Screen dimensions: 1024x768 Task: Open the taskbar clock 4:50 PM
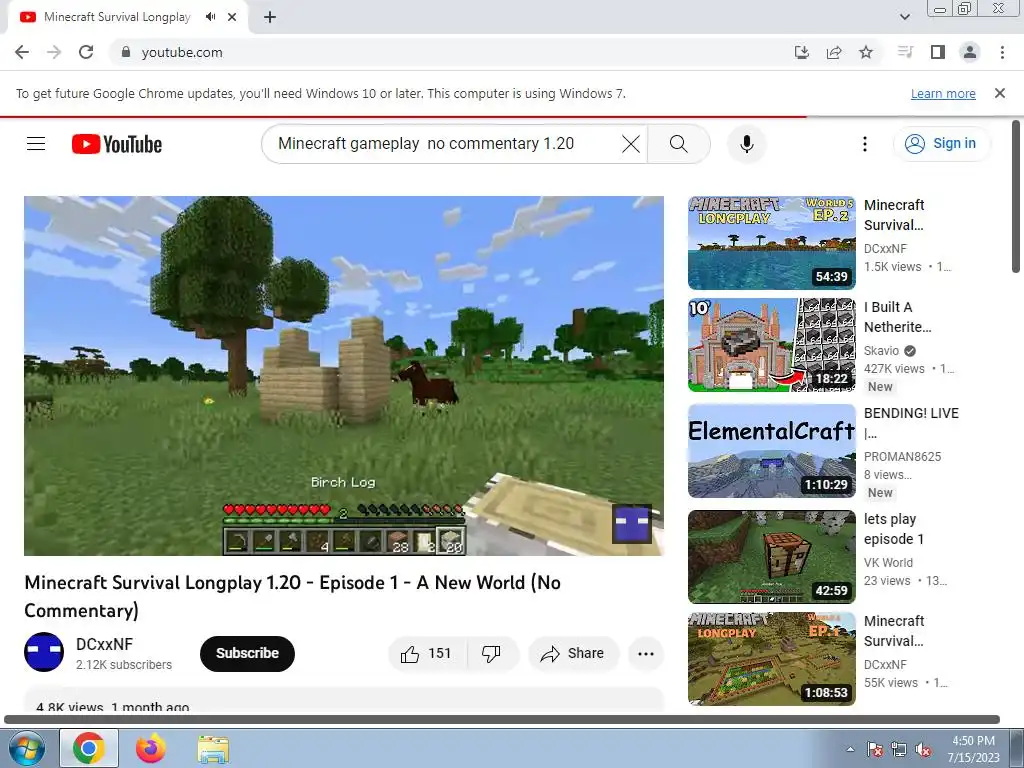[973, 749]
